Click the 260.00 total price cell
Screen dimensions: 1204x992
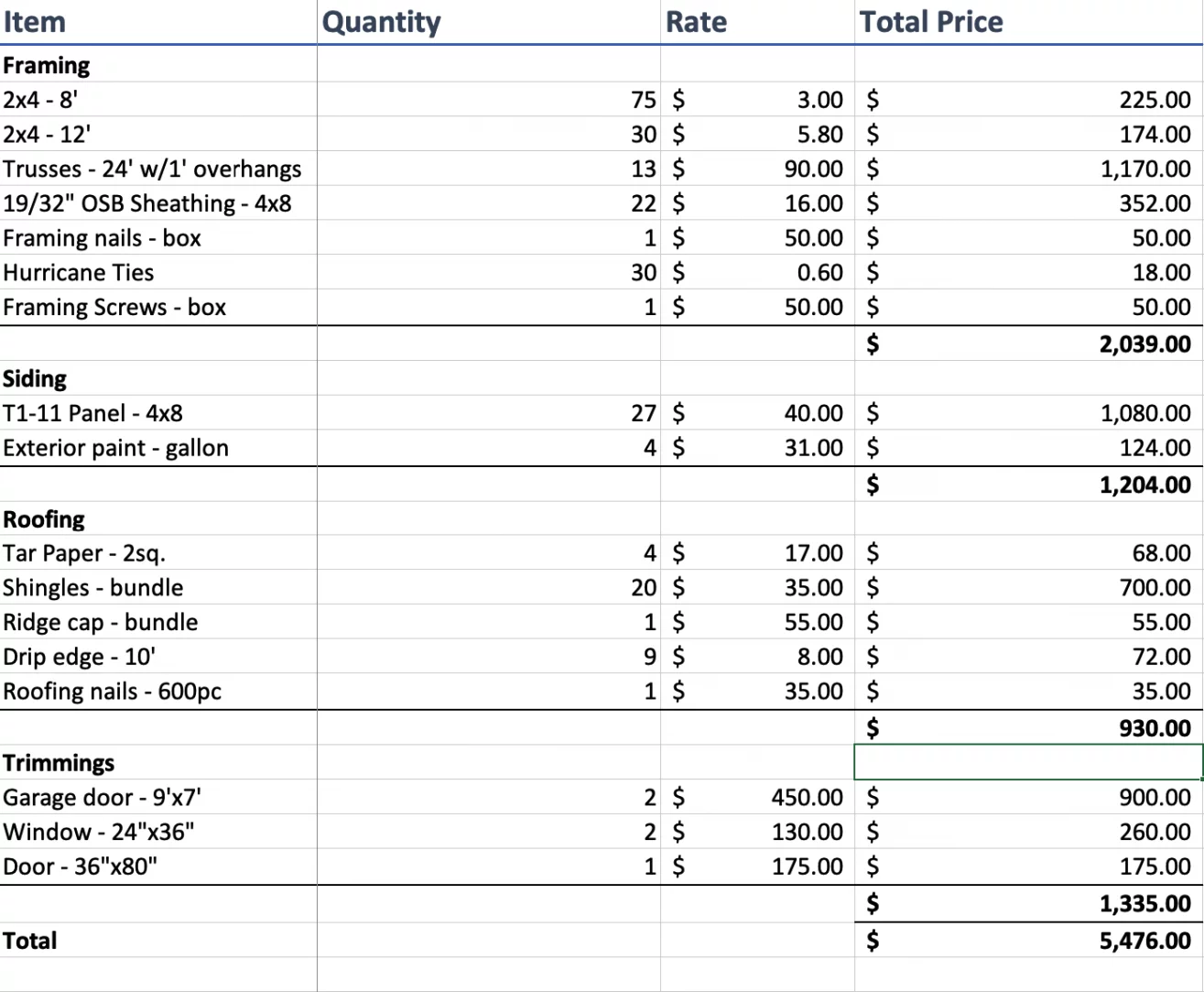coord(1029,832)
